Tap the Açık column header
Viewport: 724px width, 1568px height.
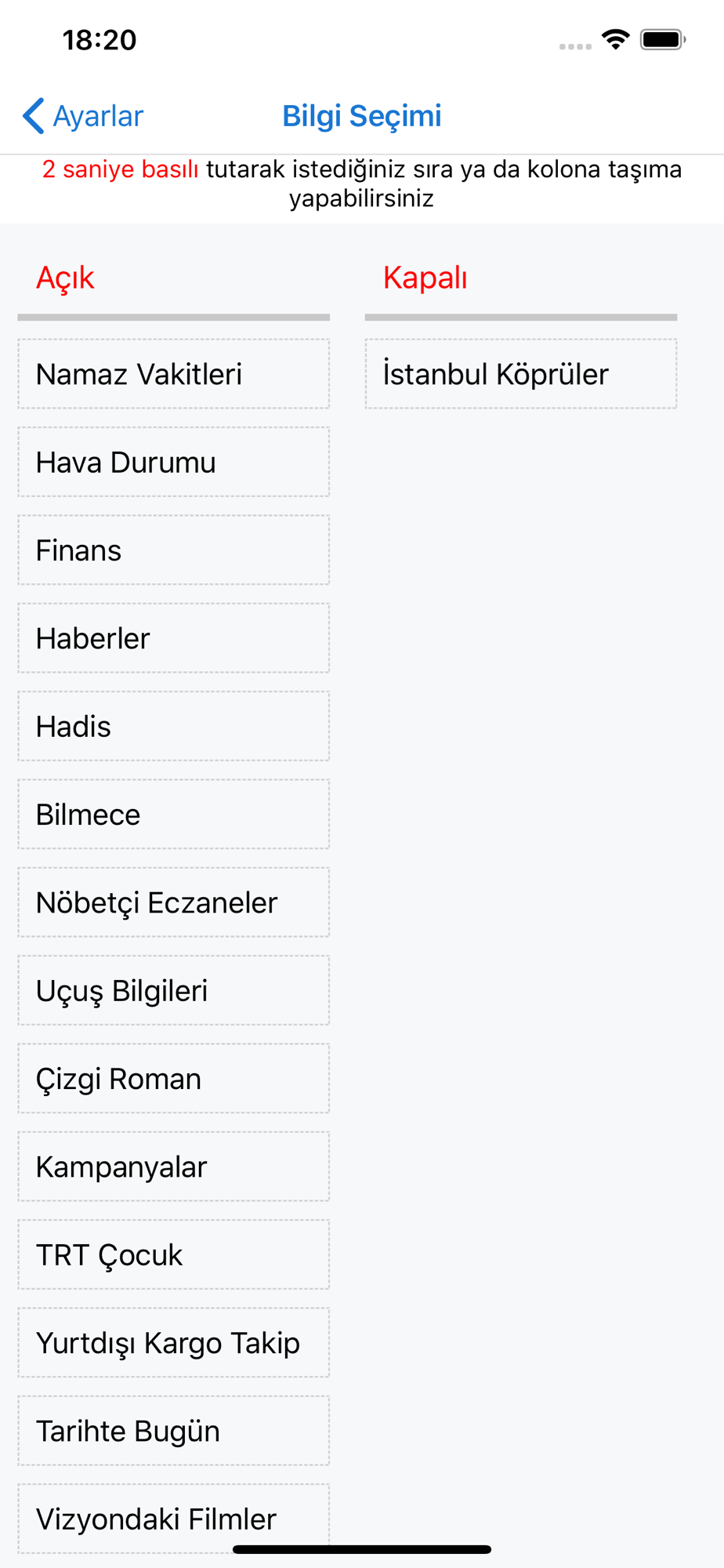pyautogui.click(x=65, y=278)
